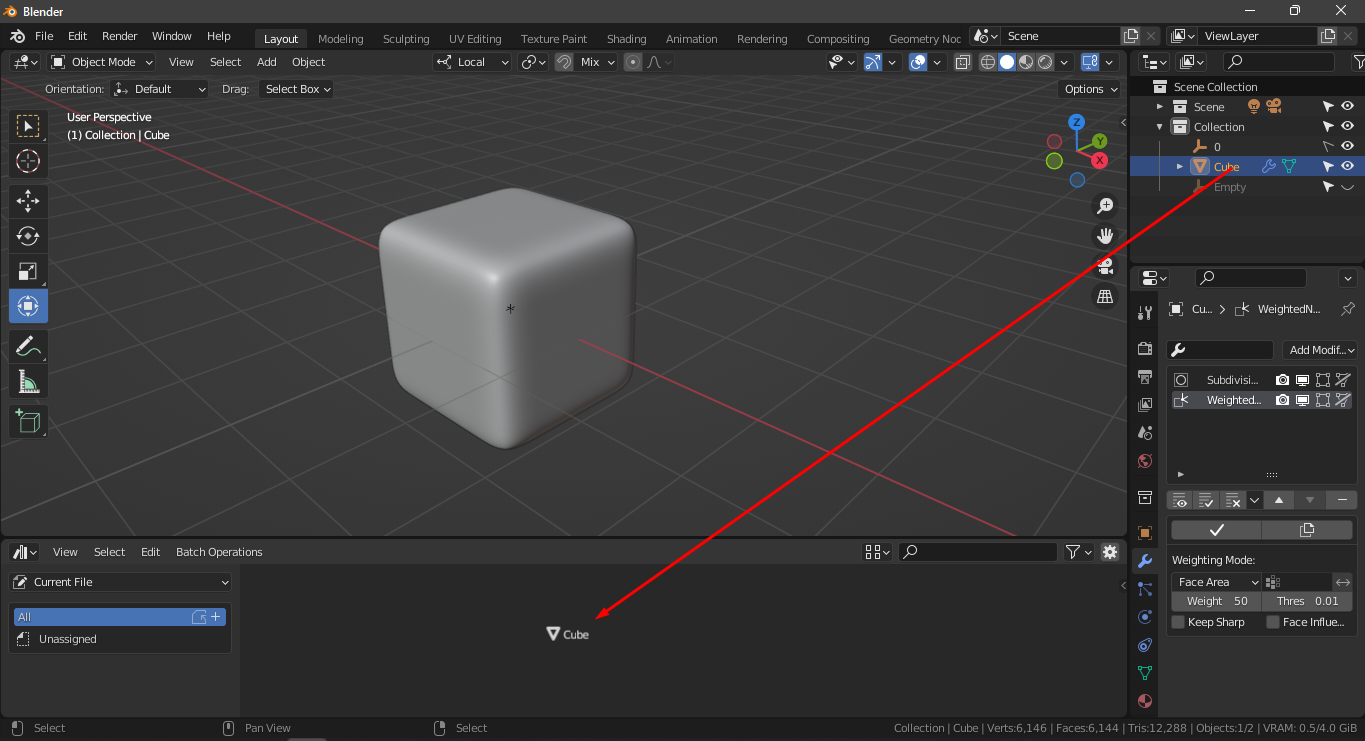
Task: Toggle render visibility of Subdivision modifier
Action: 1282,380
